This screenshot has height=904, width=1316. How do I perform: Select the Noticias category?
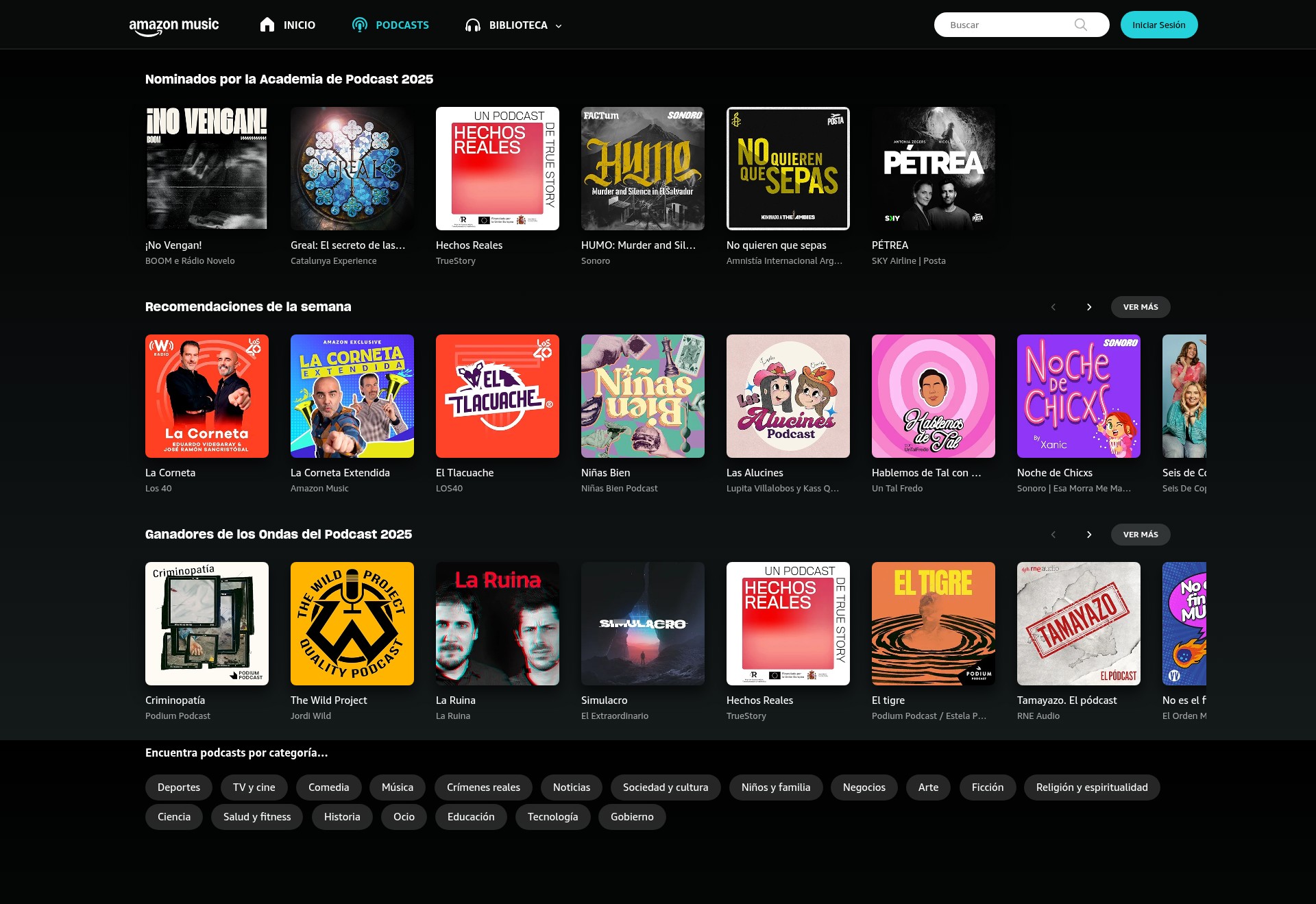tap(572, 787)
